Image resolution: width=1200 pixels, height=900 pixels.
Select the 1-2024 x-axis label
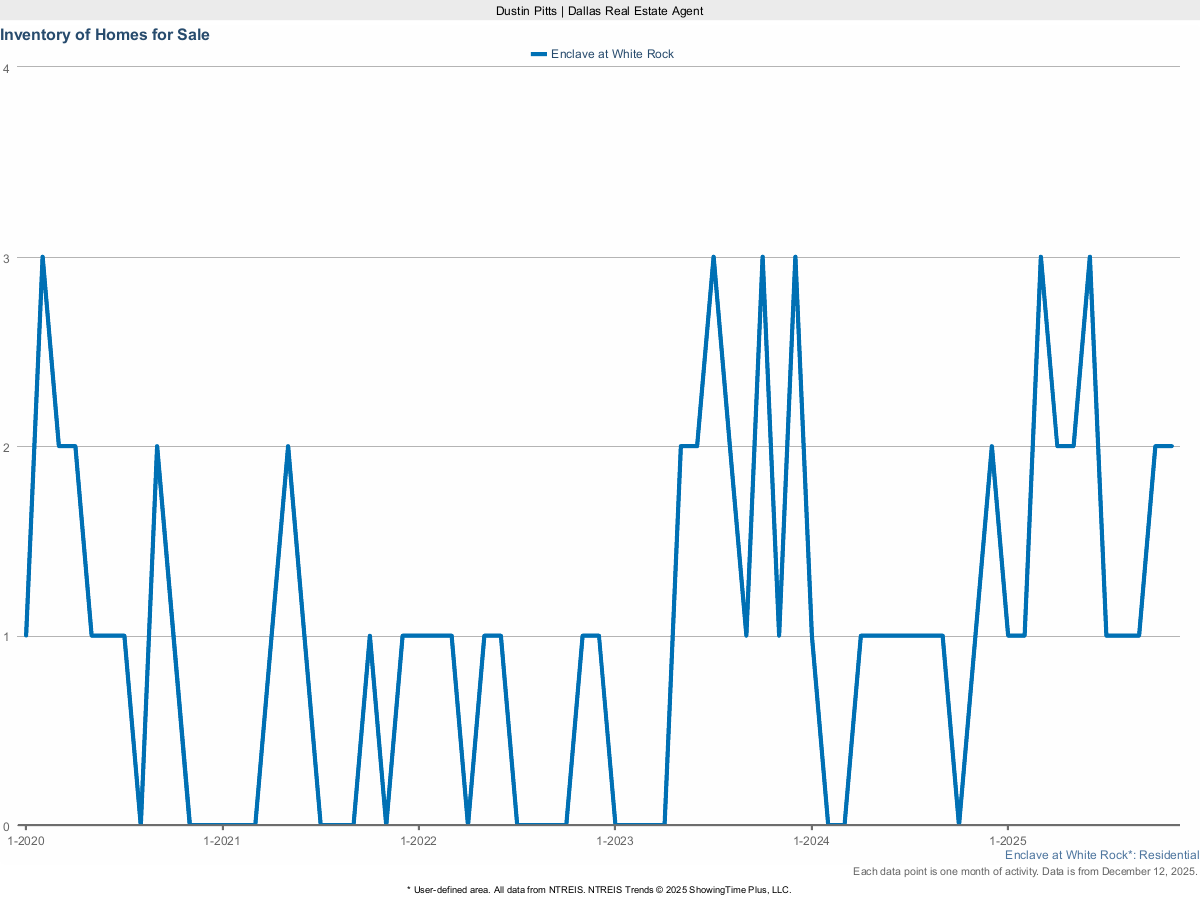tap(811, 841)
